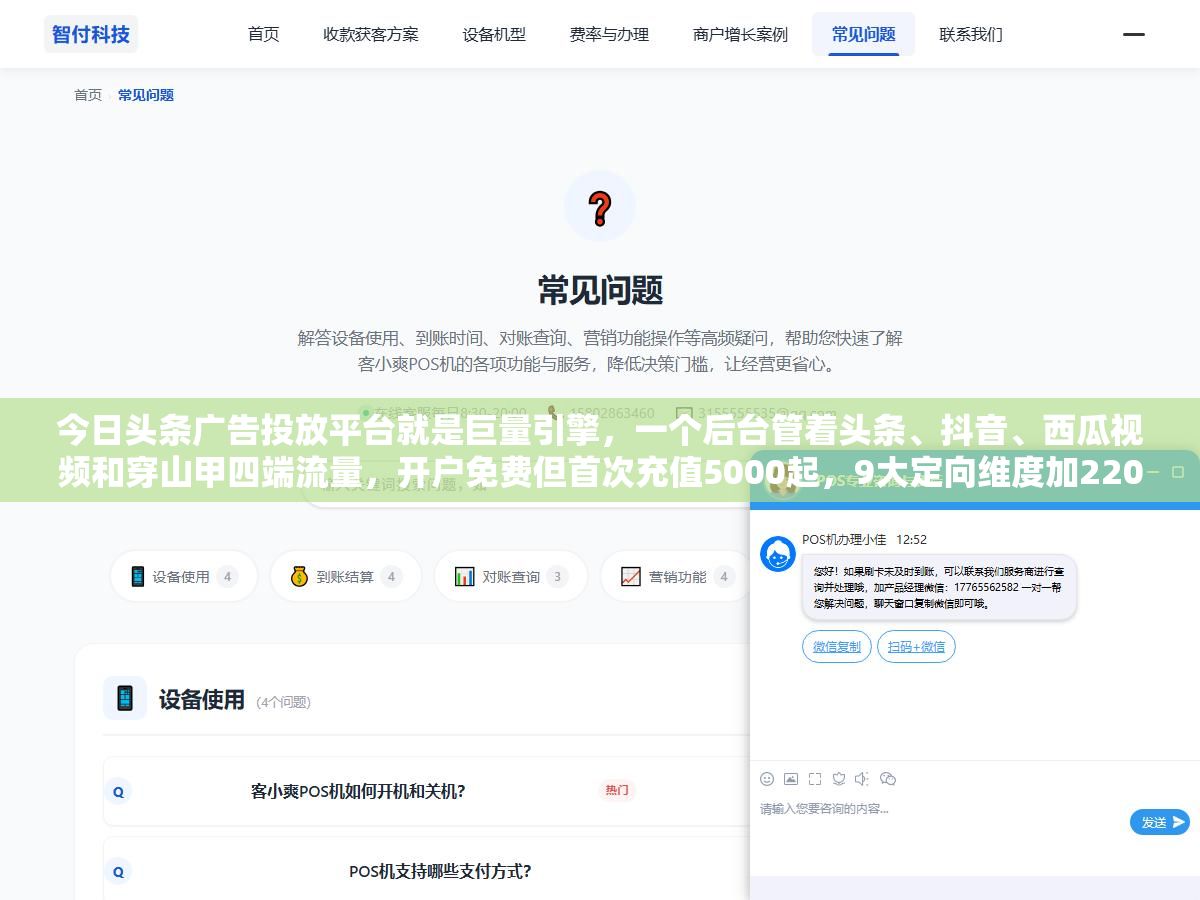Open 联系我们 in the navigation bar
The width and height of the screenshot is (1200, 900).
pyautogui.click(x=971, y=34)
